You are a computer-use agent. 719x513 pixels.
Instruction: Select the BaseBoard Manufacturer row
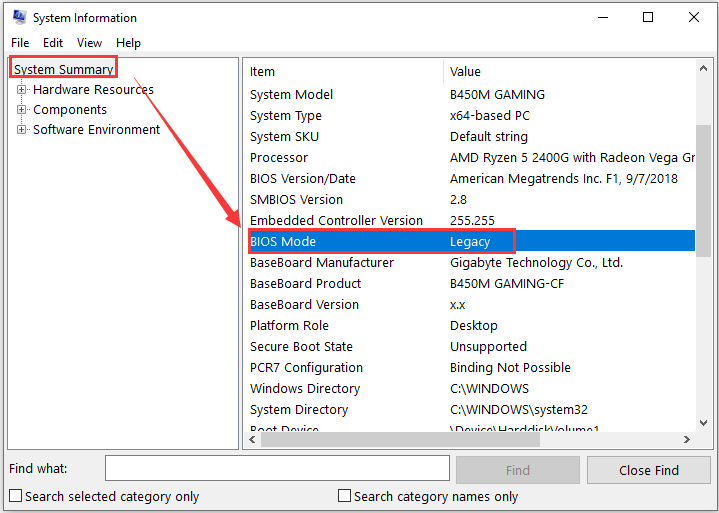point(471,263)
